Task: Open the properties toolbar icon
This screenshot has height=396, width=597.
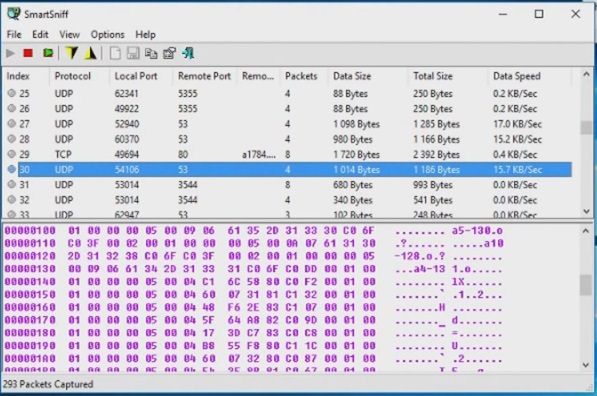Action: [x=169, y=53]
